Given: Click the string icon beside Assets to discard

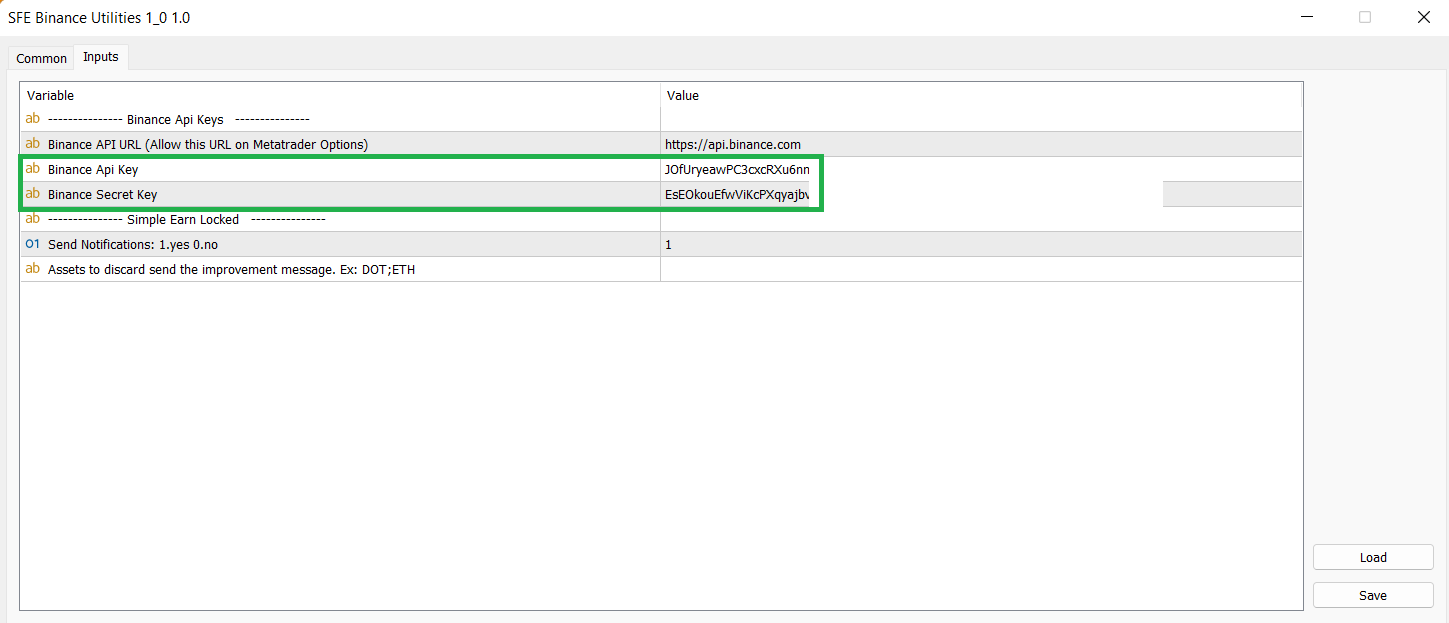Looking at the screenshot, I should click(33, 269).
